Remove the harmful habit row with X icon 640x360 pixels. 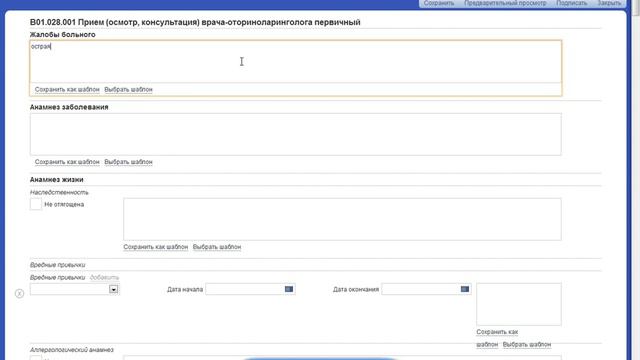point(19,293)
